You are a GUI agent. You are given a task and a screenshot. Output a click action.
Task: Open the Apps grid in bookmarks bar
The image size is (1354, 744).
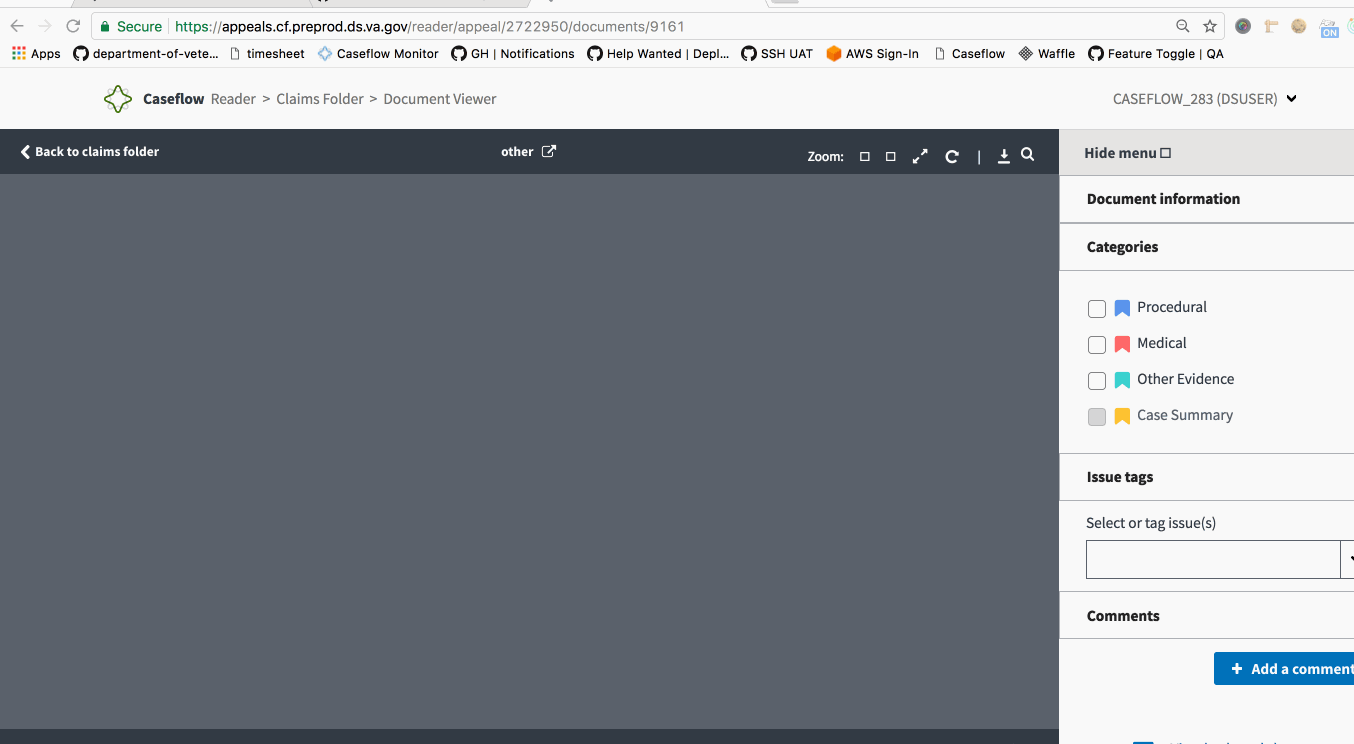[36, 54]
